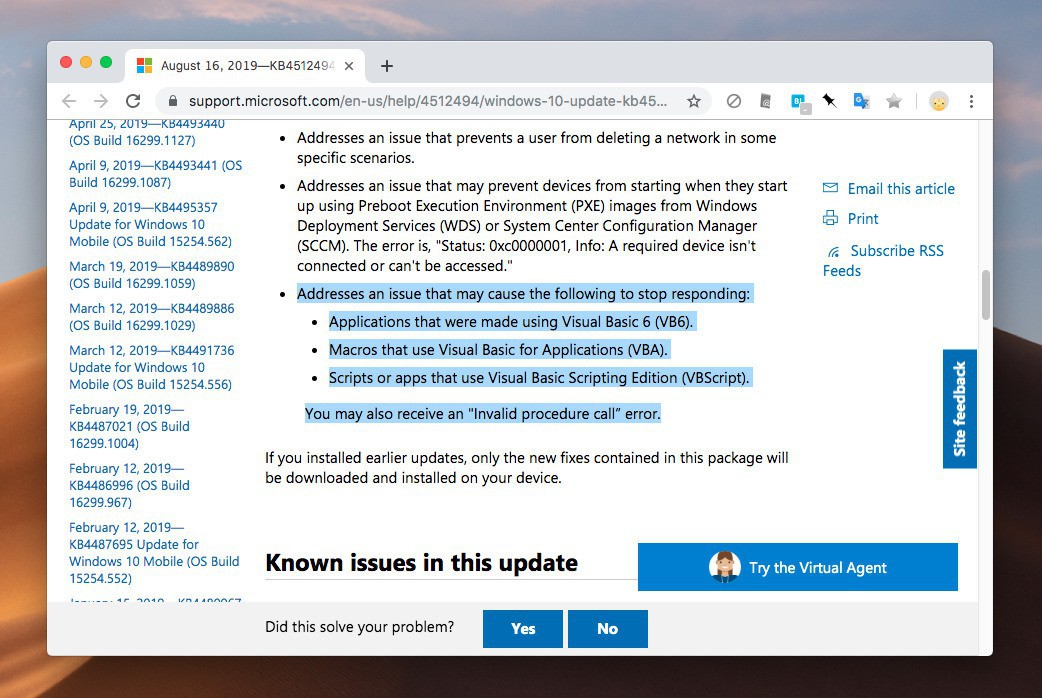Open February 12, 2019—KB4487695 Mobile update link
Viewport: 1042px width, 698px height.
point(154,552)
